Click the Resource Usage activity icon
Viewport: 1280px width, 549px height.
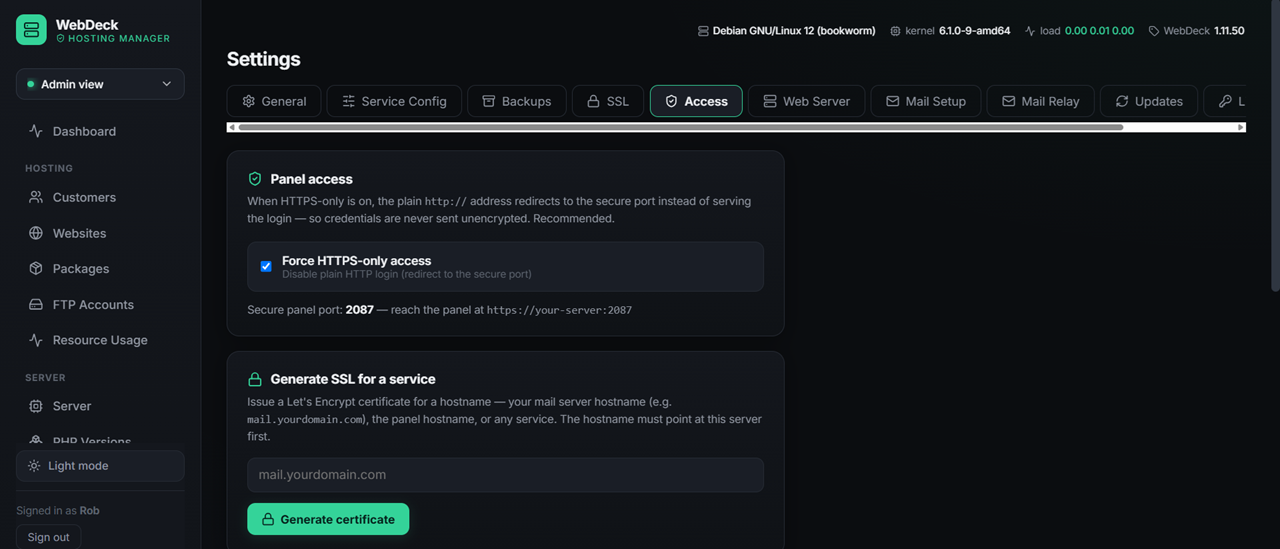(x=36, y=340)
